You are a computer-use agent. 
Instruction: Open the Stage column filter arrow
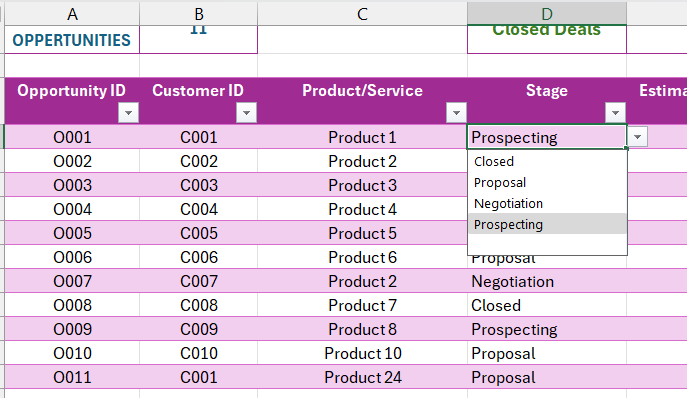615,113
